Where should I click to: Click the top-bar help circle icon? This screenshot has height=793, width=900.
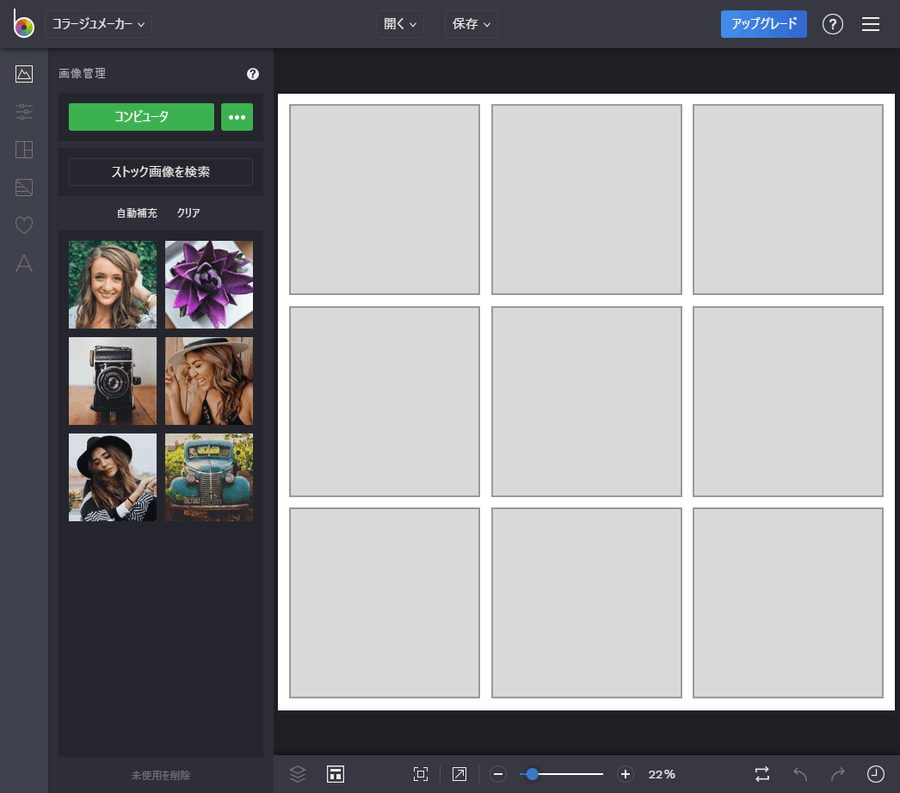coord(832,24)
